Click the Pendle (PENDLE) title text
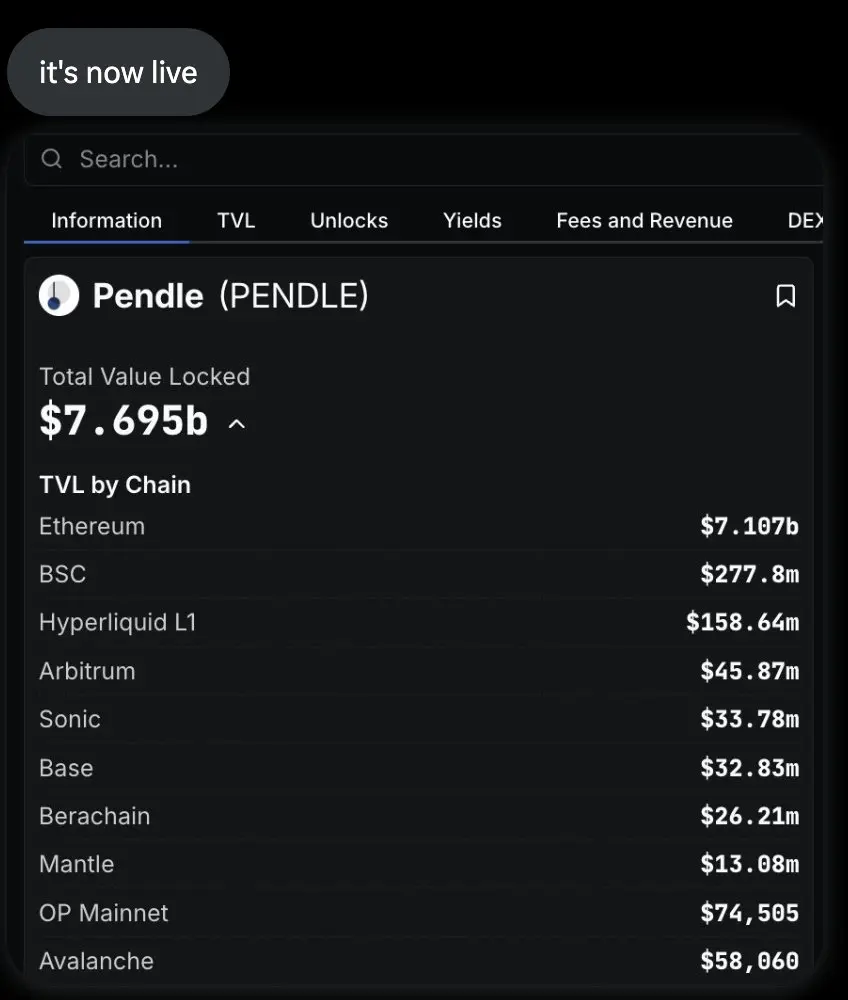The image size is (848, 1000). (x=231, y=296)
